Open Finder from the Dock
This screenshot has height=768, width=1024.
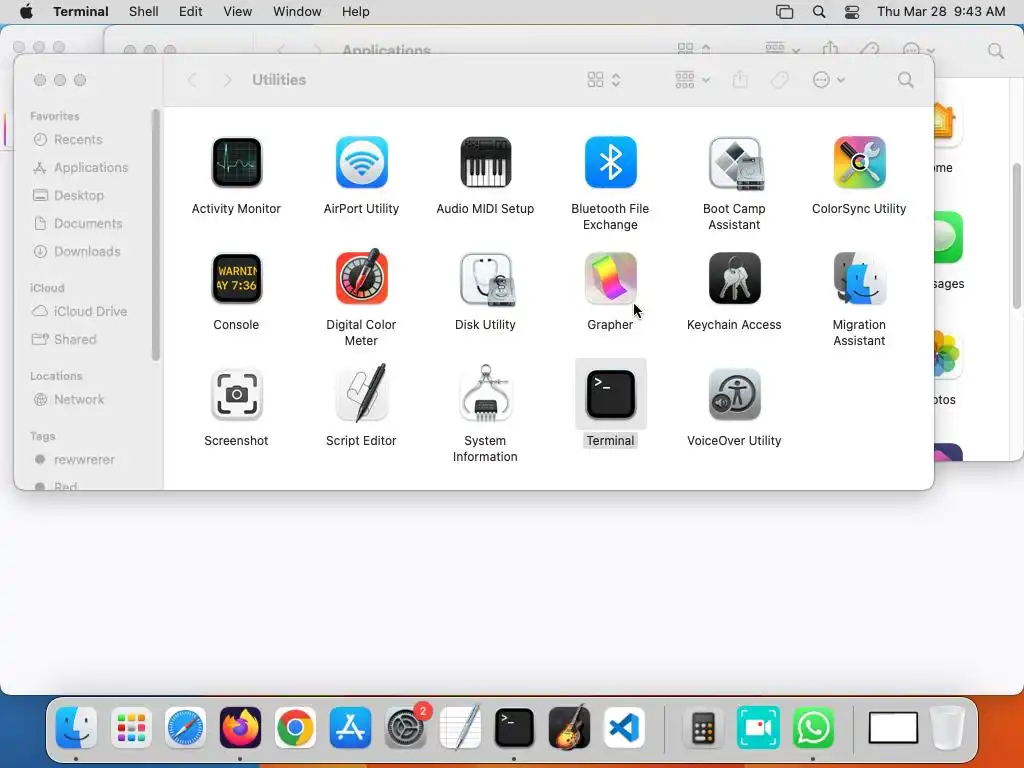[76, 728]
